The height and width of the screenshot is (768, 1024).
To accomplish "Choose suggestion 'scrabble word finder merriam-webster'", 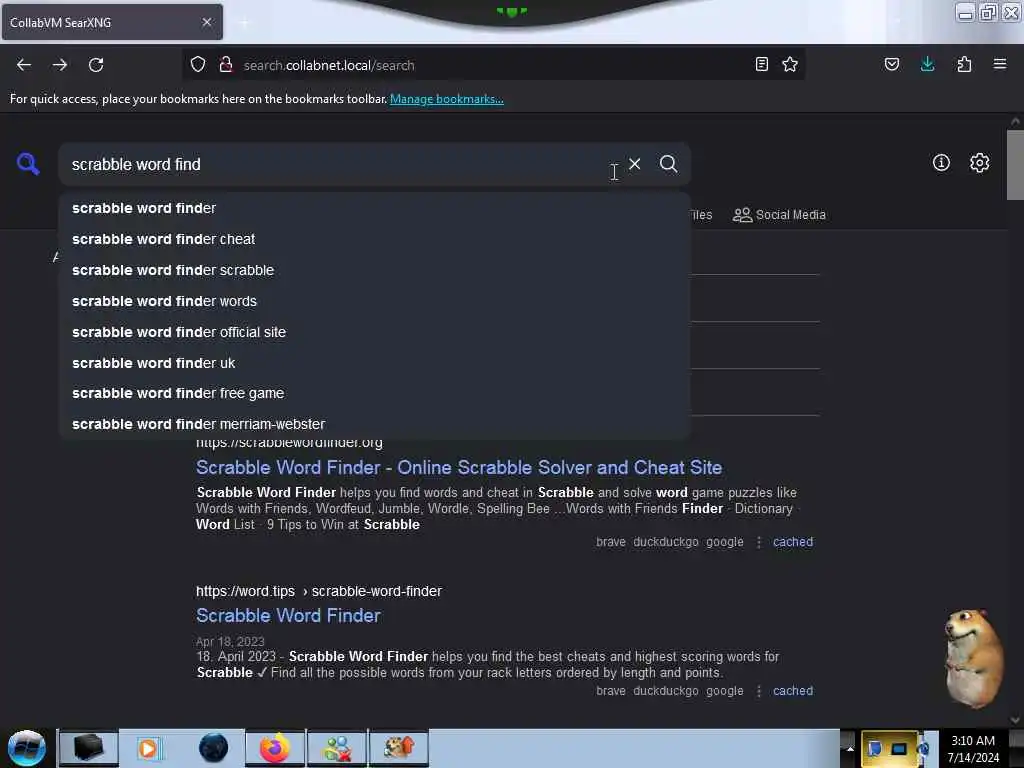I will (x=375, y=424).
